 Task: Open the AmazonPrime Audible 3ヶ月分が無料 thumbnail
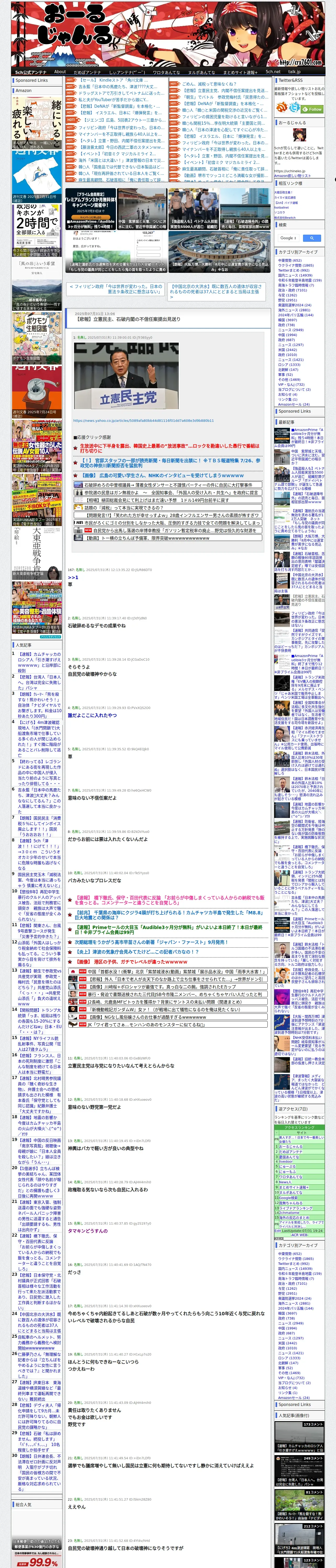tap(90, 209)
